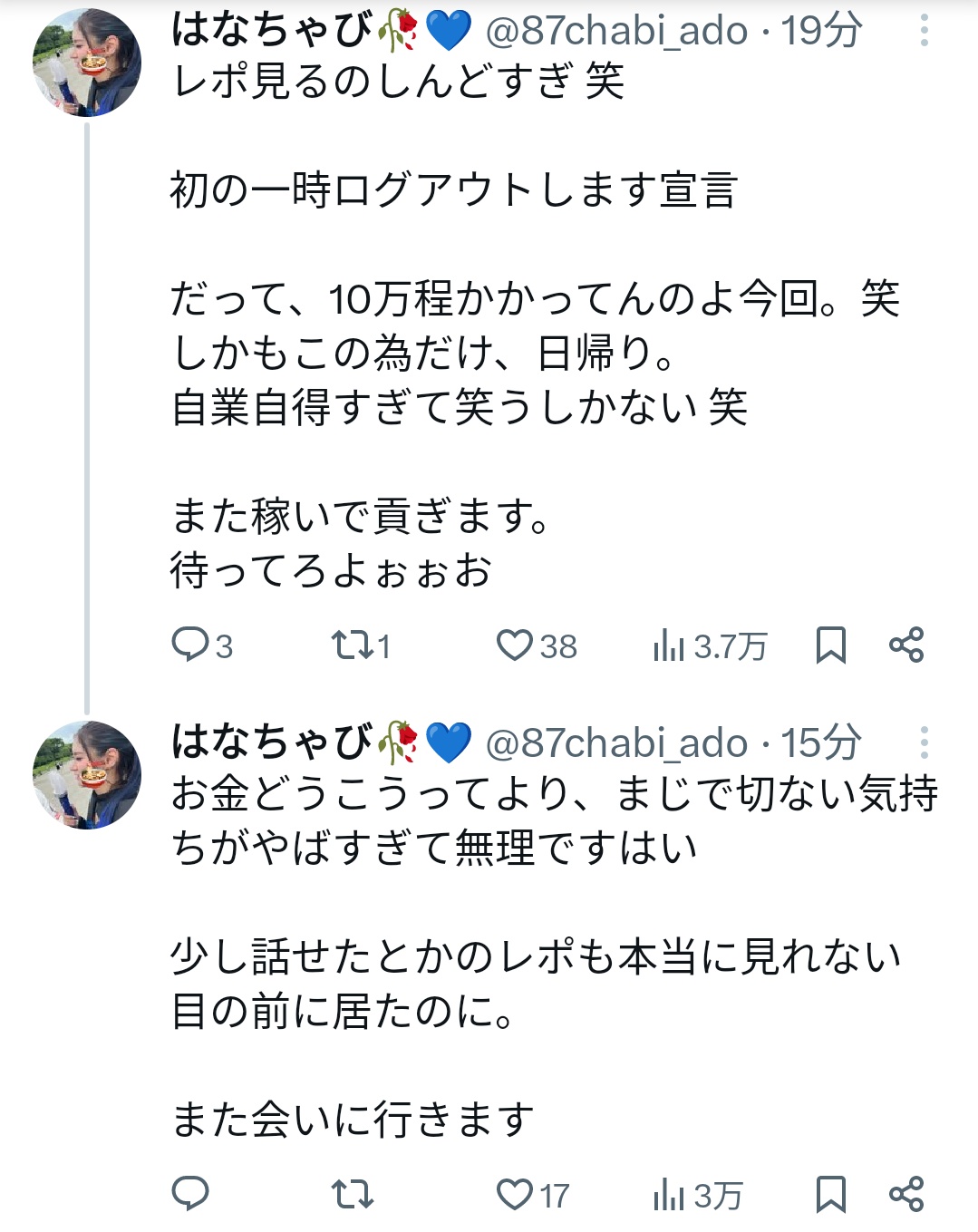Viewport: 978px width, 1232px height.
Task: Open second tweet text starting お金どうこう
Action: click(555, 820)
